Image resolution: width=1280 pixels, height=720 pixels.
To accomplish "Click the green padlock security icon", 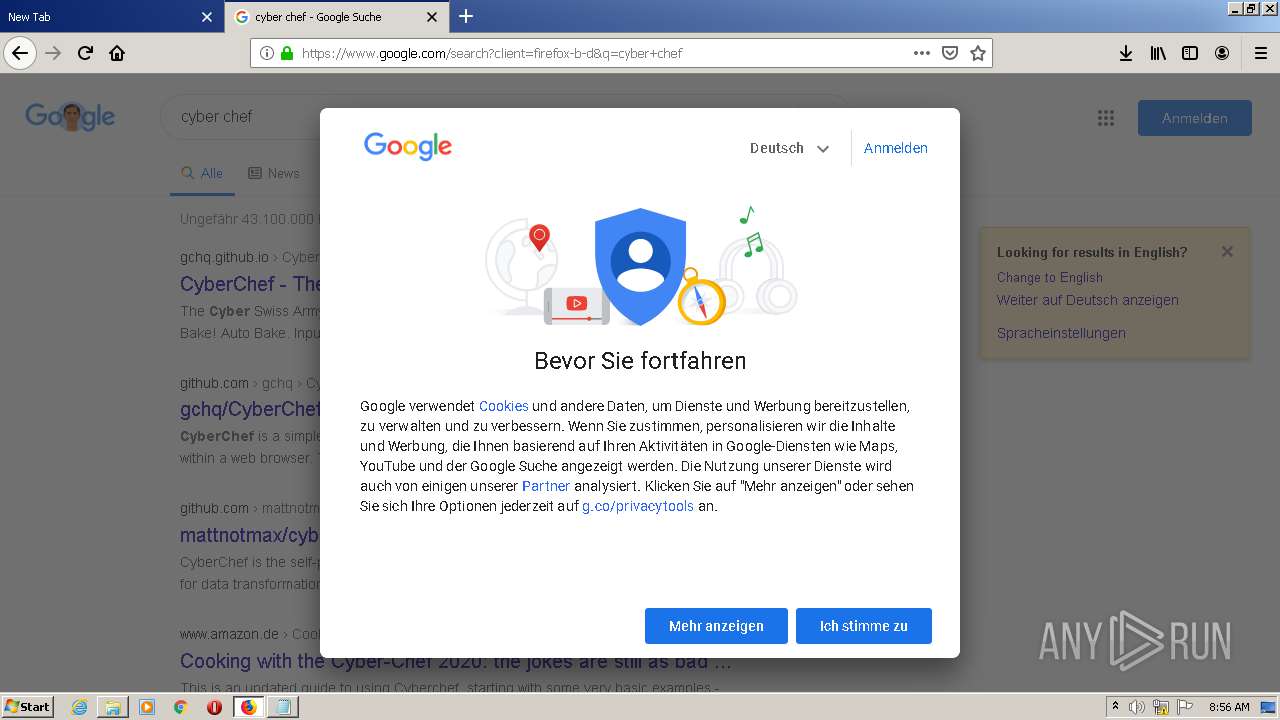I will tap(287, 53).
